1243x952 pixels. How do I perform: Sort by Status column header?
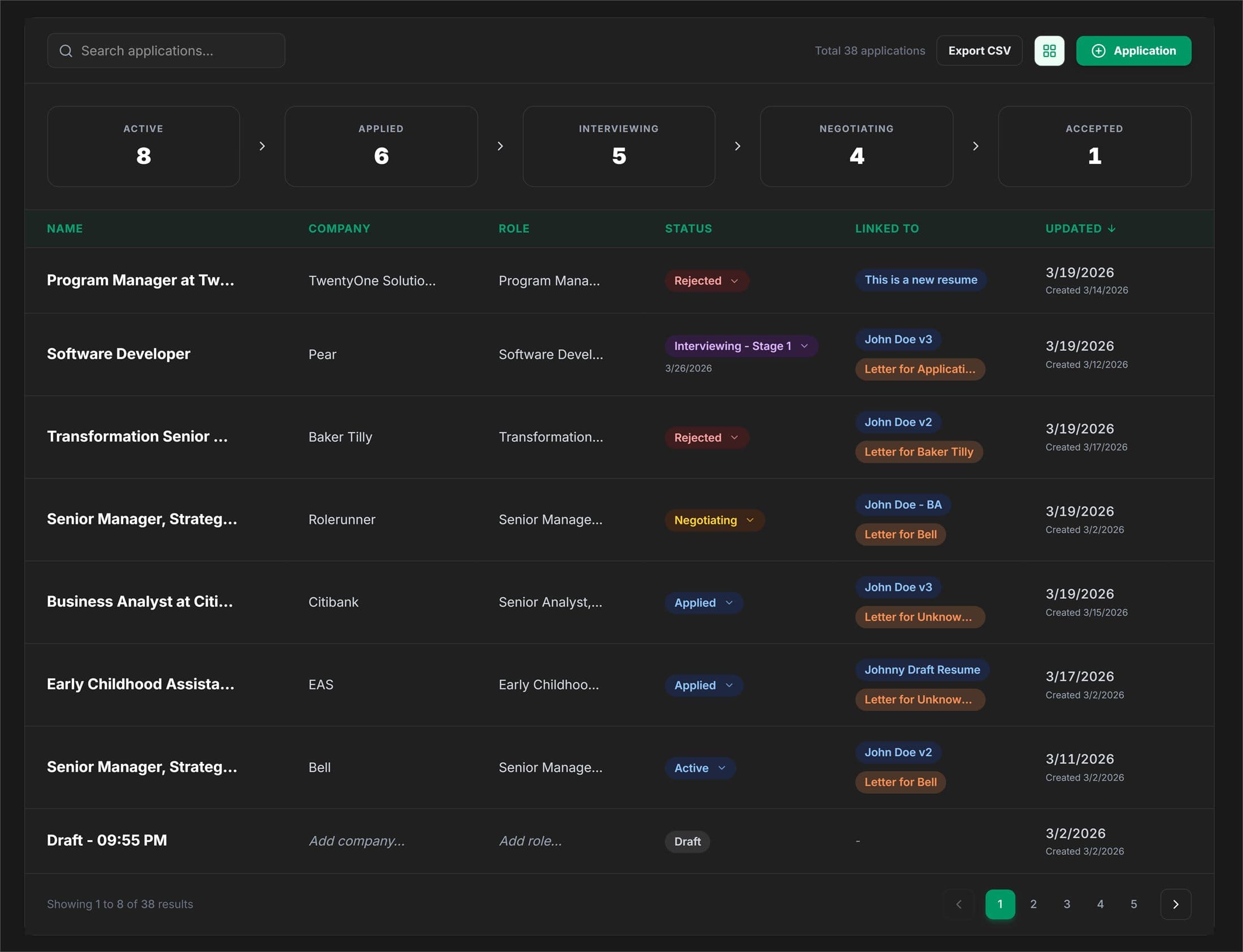[x=688, y=228]
